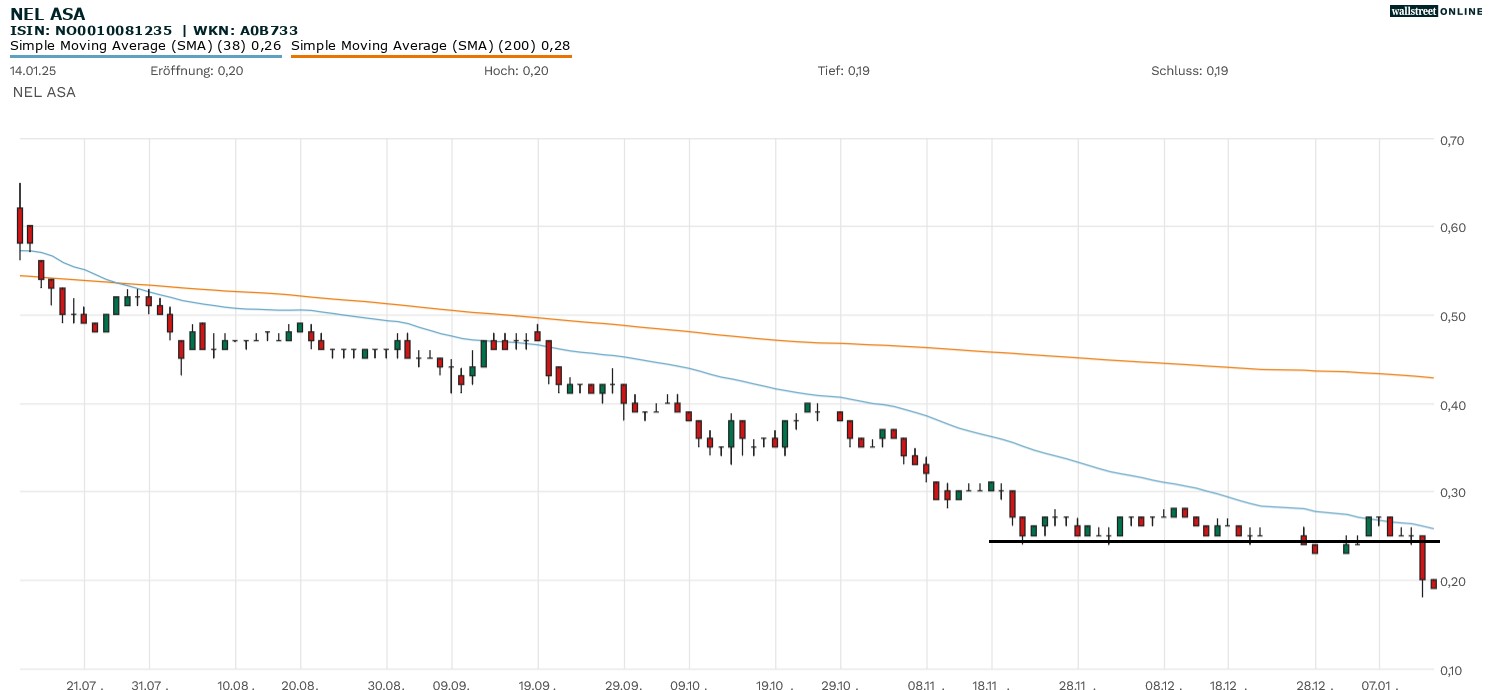Image resolution: width=1490 pixels, height=690 pixels.
Task: Click the NEL ASA series label above chart
Action: [x=44, y=92]
